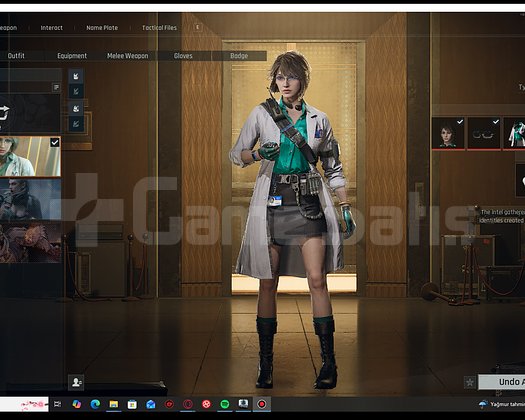525x420 pixels.
Task: Select the lab coat operator skin thumbnail
Action: pos(30,156)
